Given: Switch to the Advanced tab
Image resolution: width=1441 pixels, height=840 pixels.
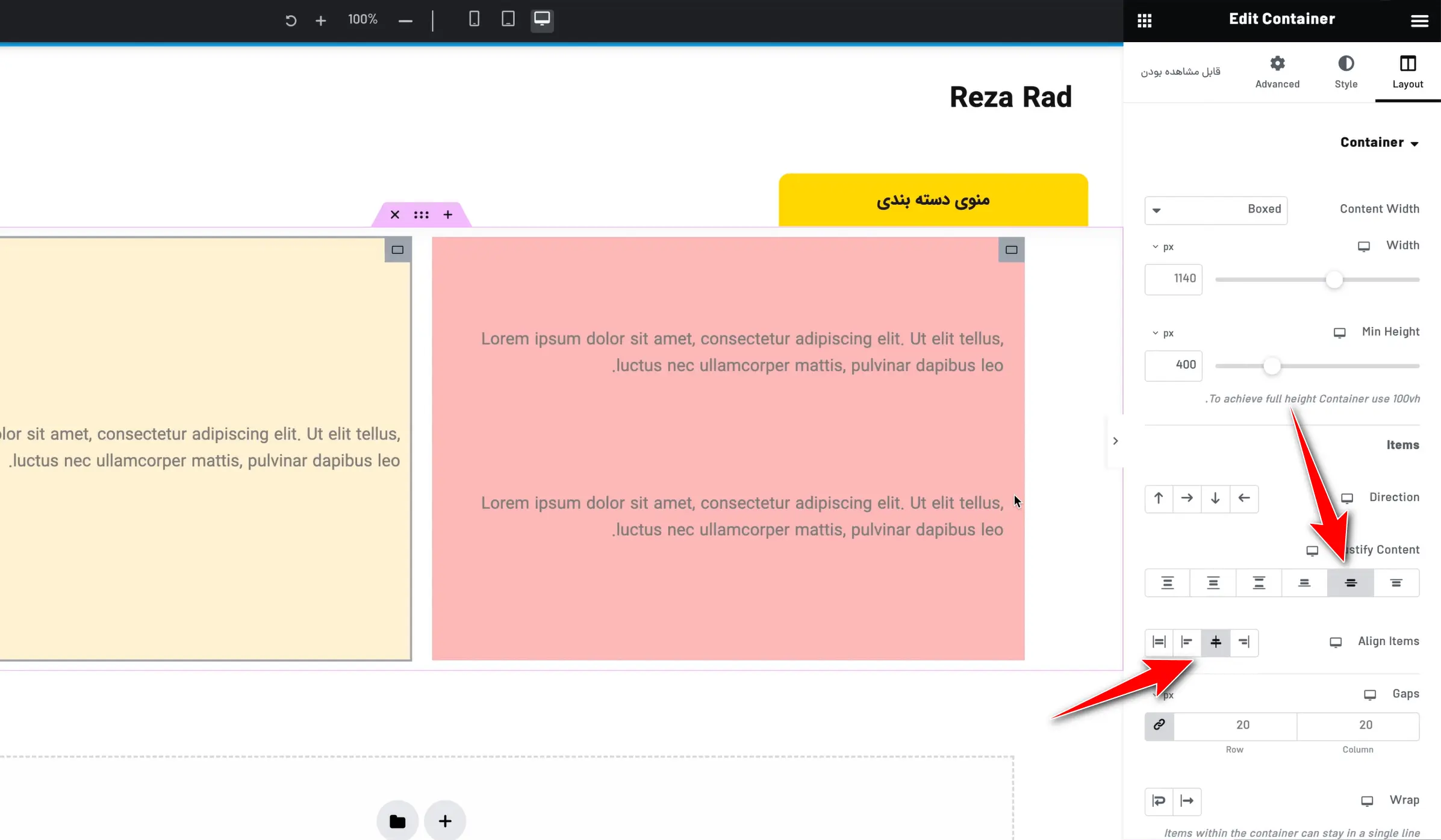Looking at the screenshot, I should pyautogui.click(x=1277, y=72).
